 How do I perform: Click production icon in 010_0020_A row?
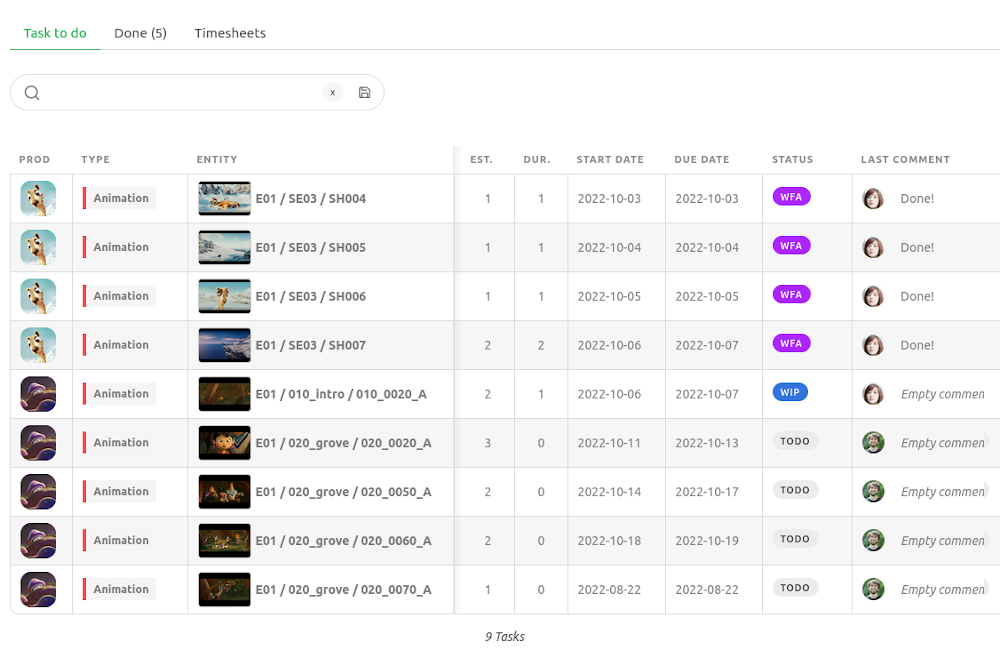(38, 394)
